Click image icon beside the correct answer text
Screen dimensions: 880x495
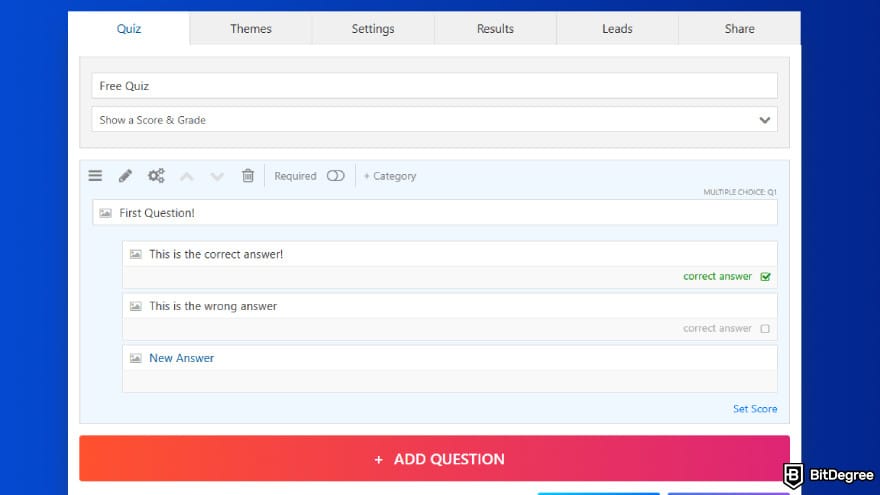136,255
